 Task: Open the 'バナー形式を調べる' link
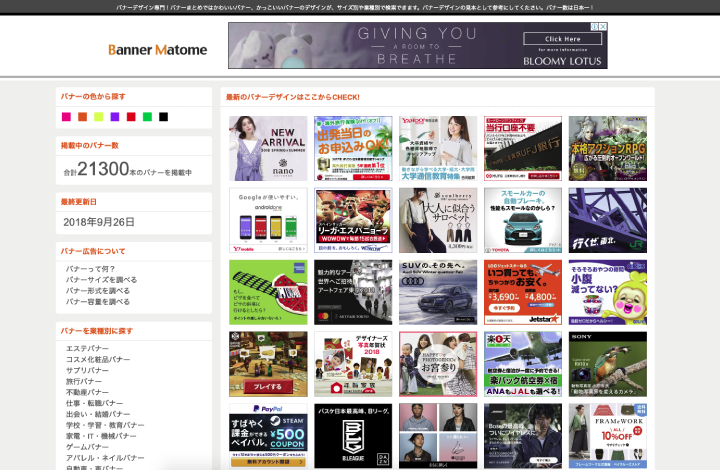[98, 291]
